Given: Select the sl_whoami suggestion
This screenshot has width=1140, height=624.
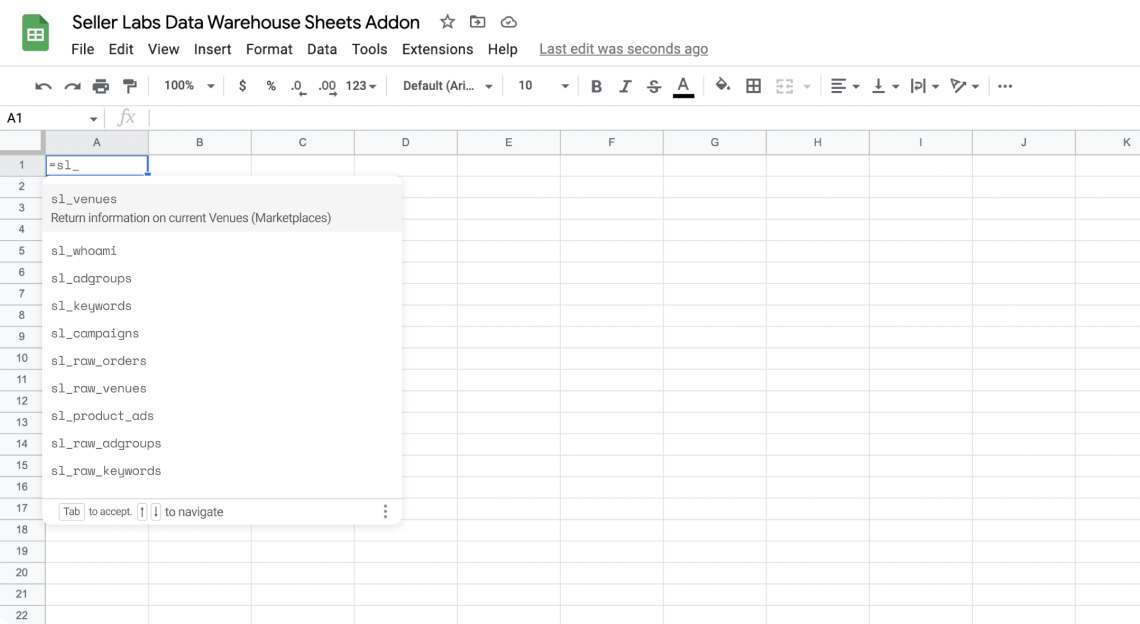Looking at the screenshot, I should 222,251.
